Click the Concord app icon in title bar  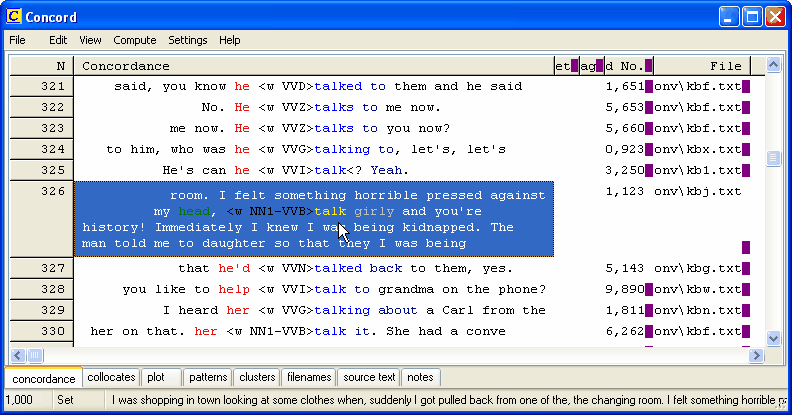coord(15,17)
